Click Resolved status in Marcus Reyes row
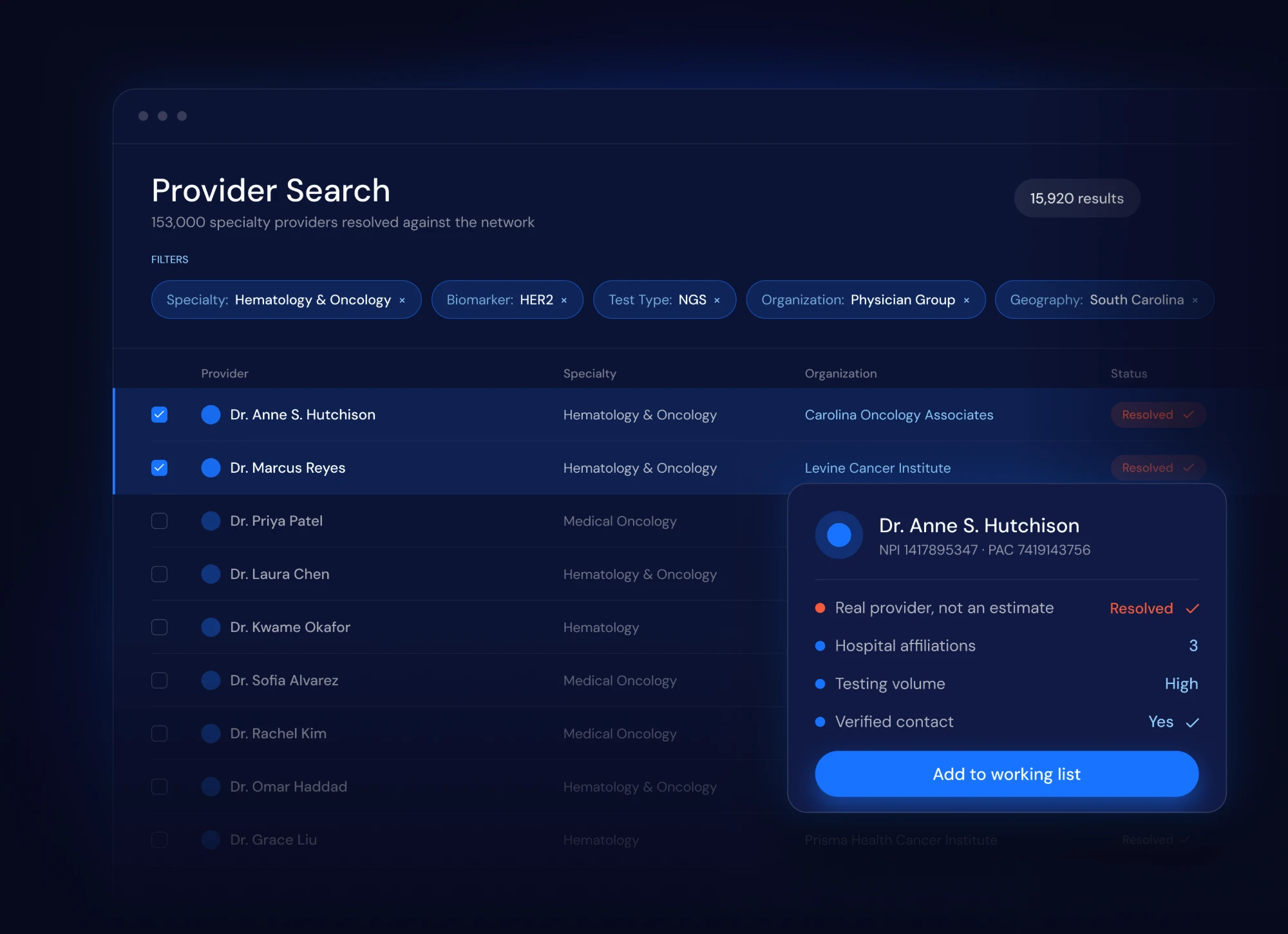Viewport: 1288px width, 934px height. (1158, 468)
